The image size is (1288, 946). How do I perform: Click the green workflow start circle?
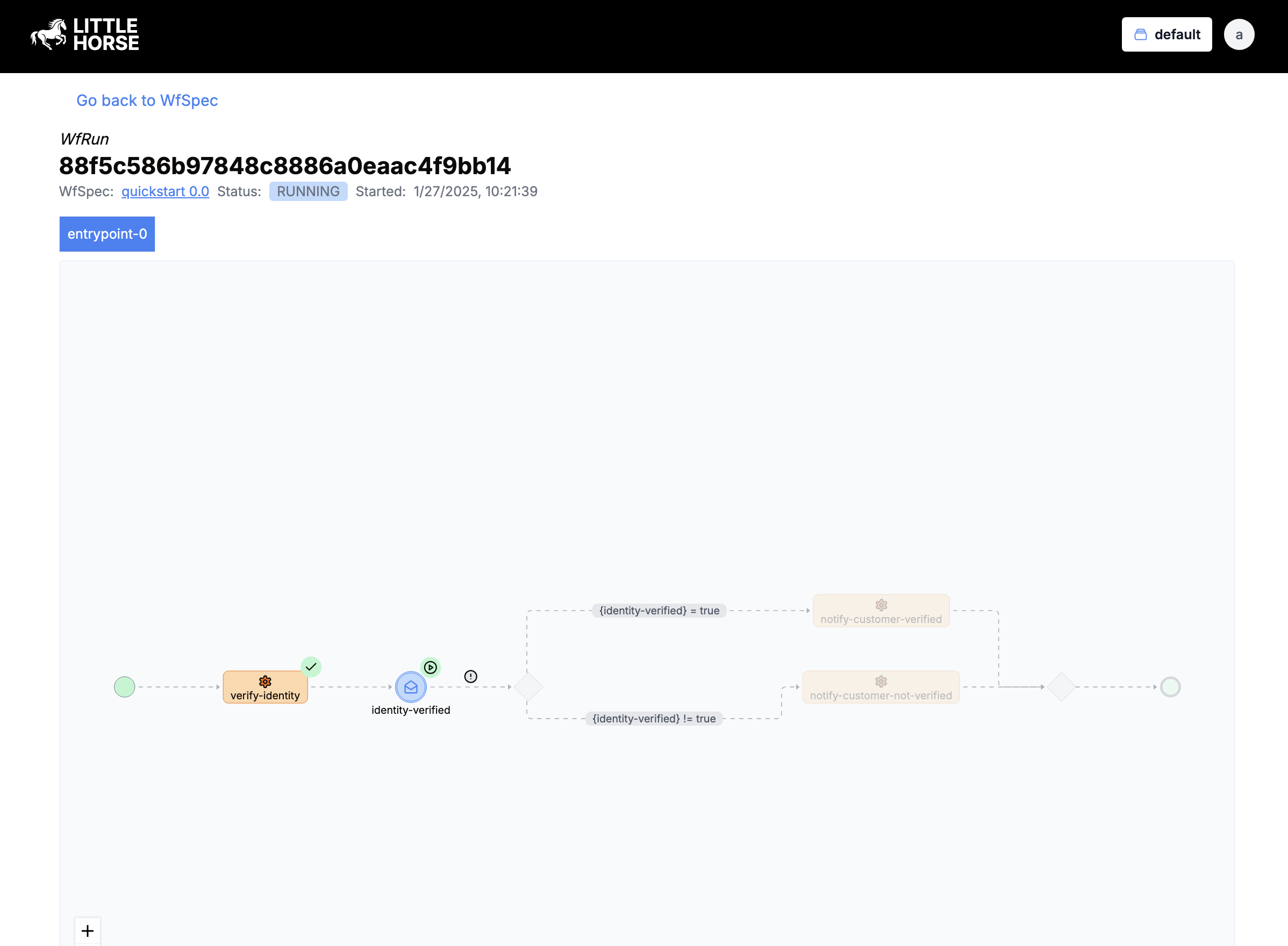coord(125,686)
